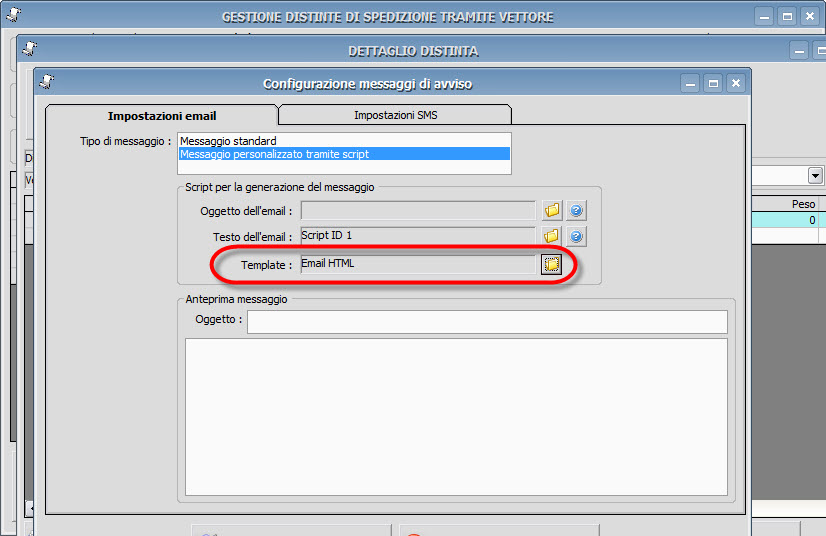This screenshot has width=826, height=536.
Task: Maximize the Gestione Distinte di Spedizione window
Action: pos(788,17)
